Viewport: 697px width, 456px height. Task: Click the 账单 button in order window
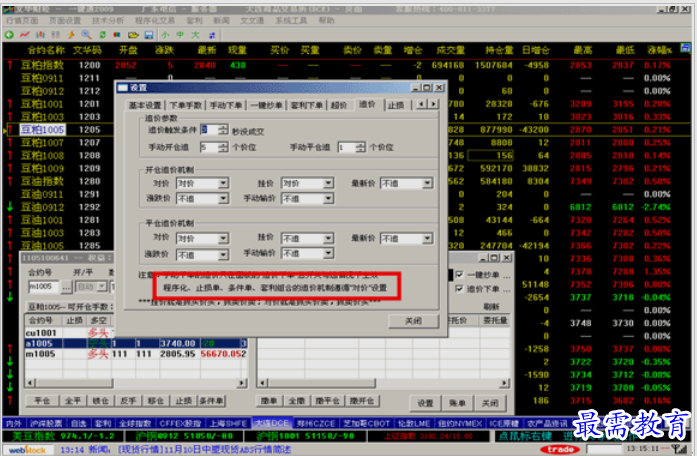[x=457, y=403]
